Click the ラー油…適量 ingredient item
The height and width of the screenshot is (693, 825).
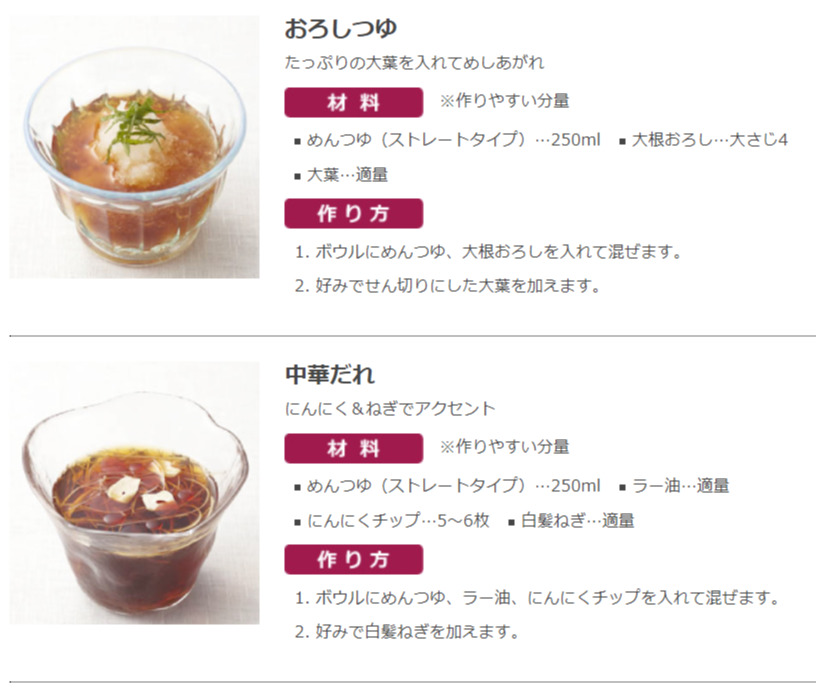[674, 486]
